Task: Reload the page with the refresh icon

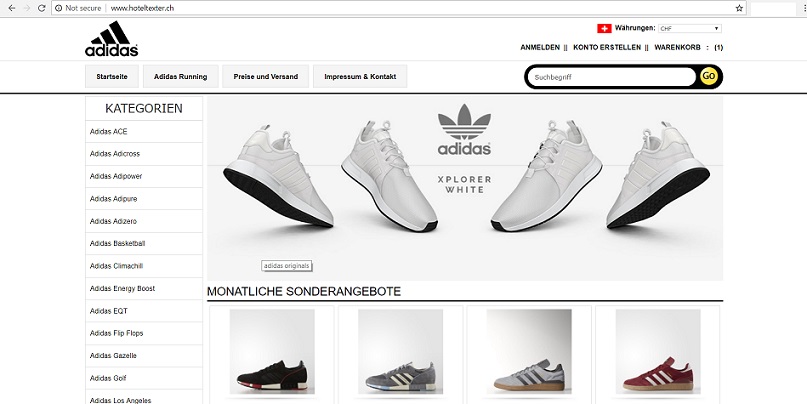Action: pos(42,8)
